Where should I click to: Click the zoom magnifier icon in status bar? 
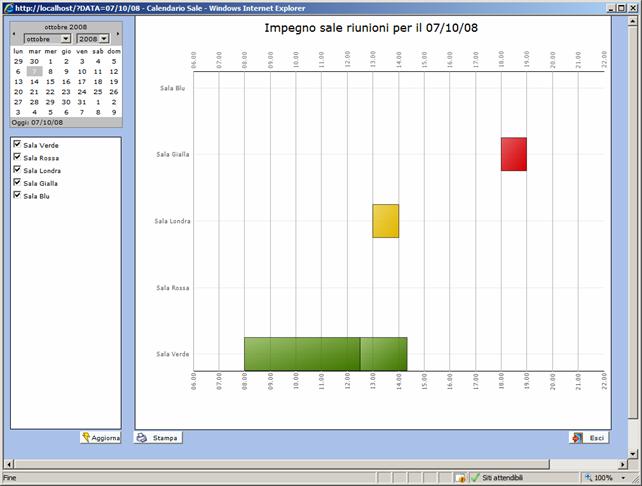(x=585, y=478)
